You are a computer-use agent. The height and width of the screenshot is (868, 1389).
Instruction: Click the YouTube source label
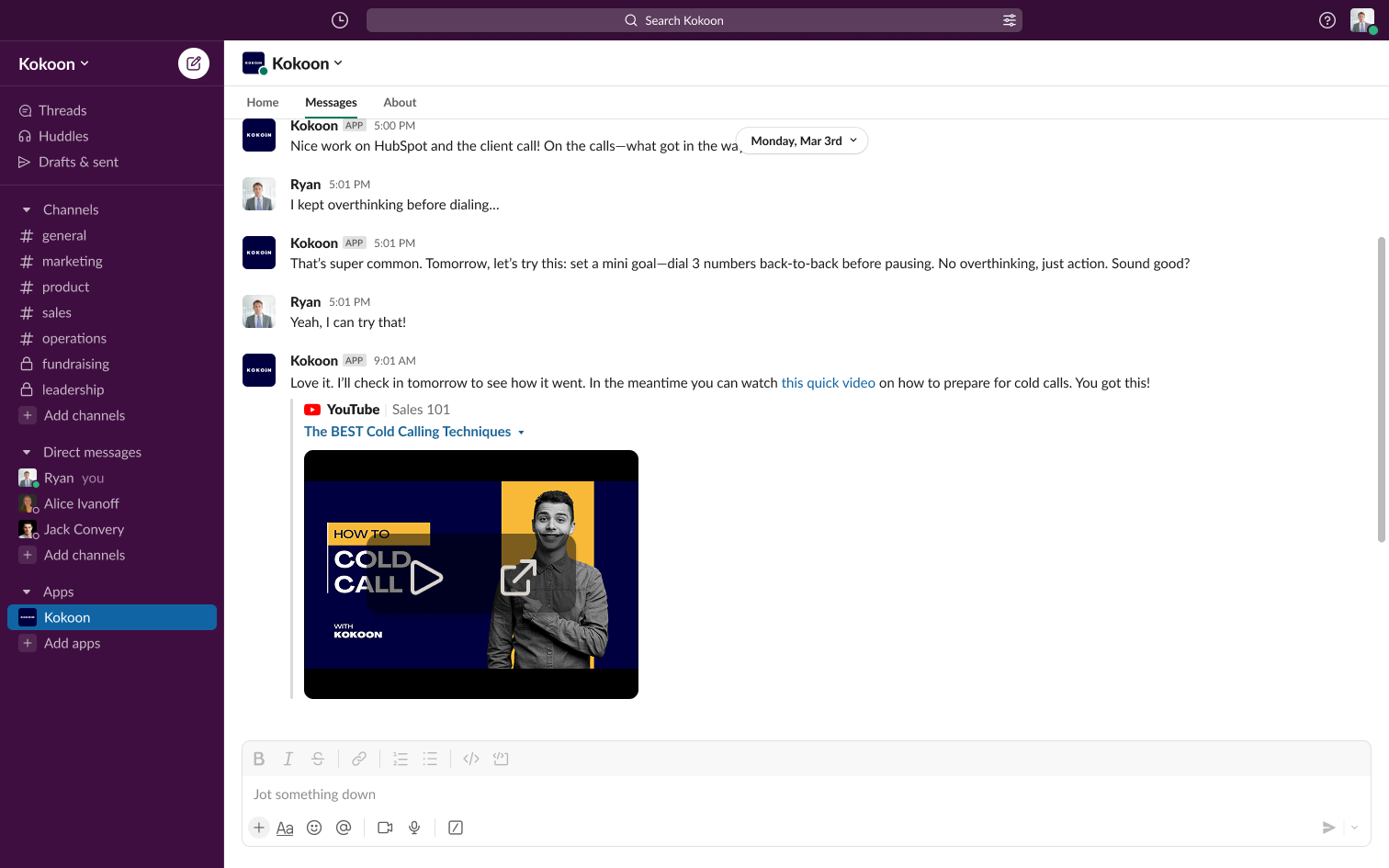353,410
